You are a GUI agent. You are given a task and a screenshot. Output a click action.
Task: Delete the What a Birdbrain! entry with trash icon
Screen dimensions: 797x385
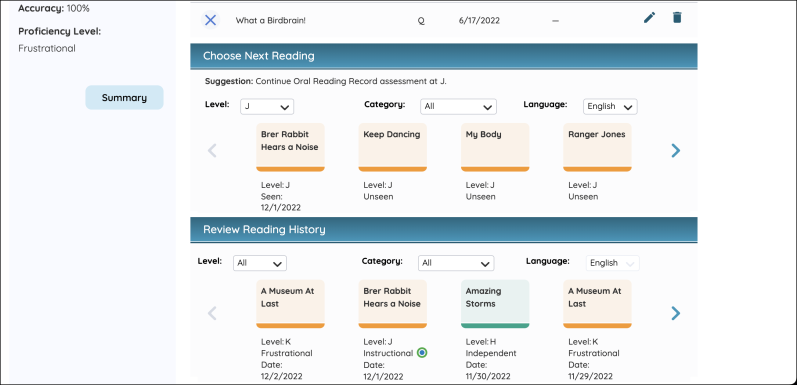(x=677, y=18)
